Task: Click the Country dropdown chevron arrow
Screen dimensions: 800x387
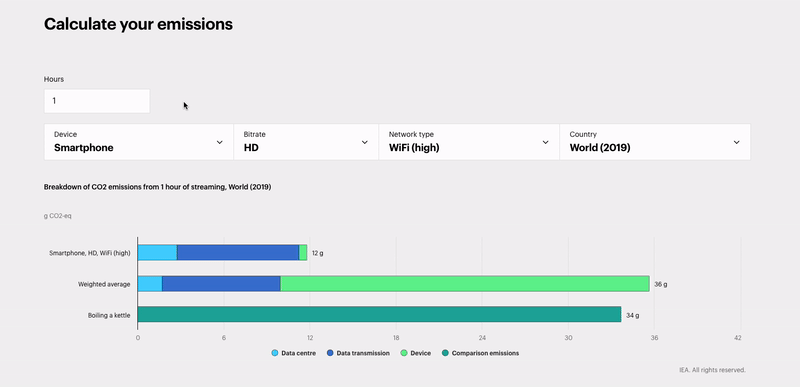Action: [x=737, y=142]
